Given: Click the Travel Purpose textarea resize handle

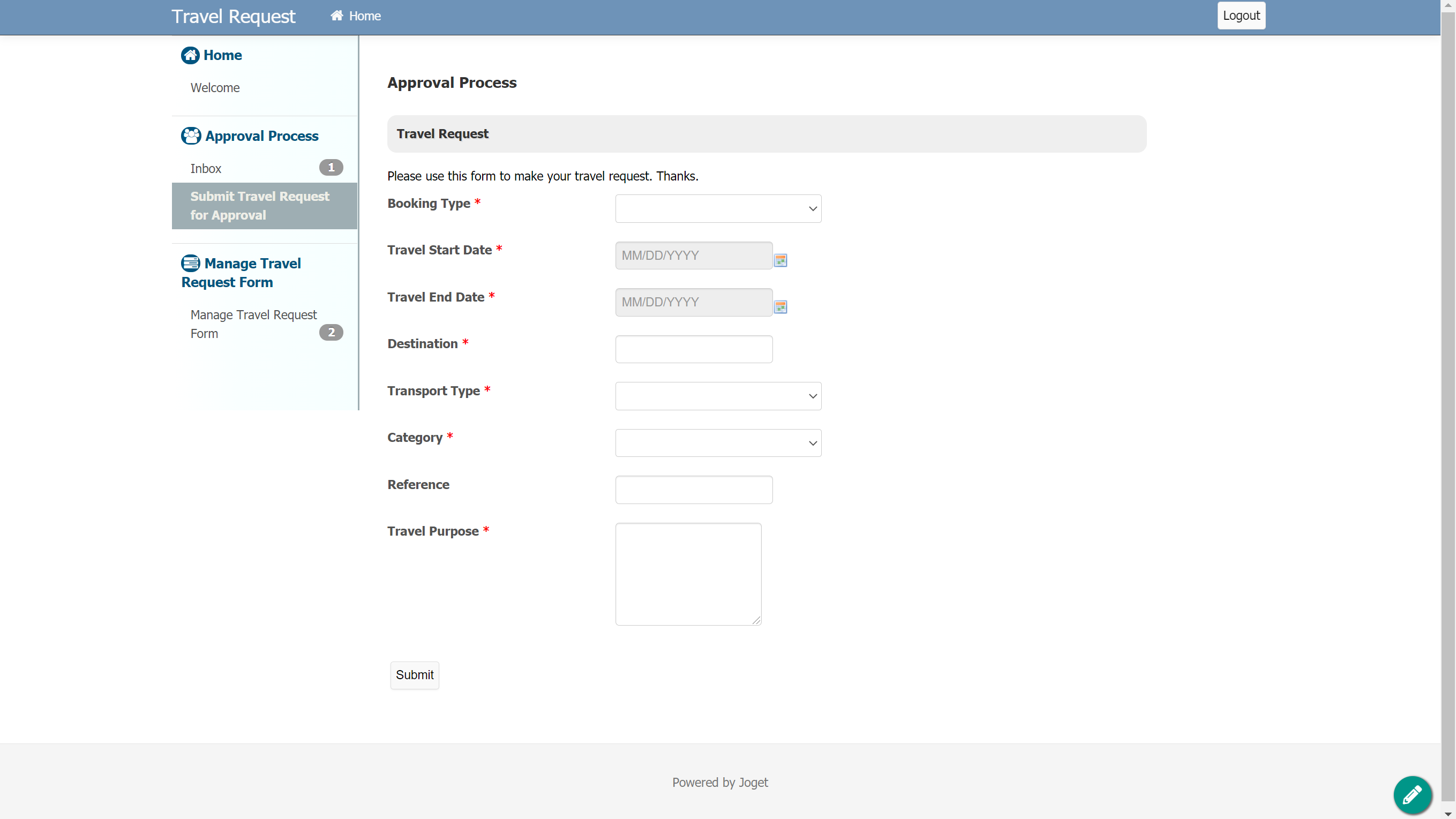Looking at the screenshot, I should click(756, 620).
